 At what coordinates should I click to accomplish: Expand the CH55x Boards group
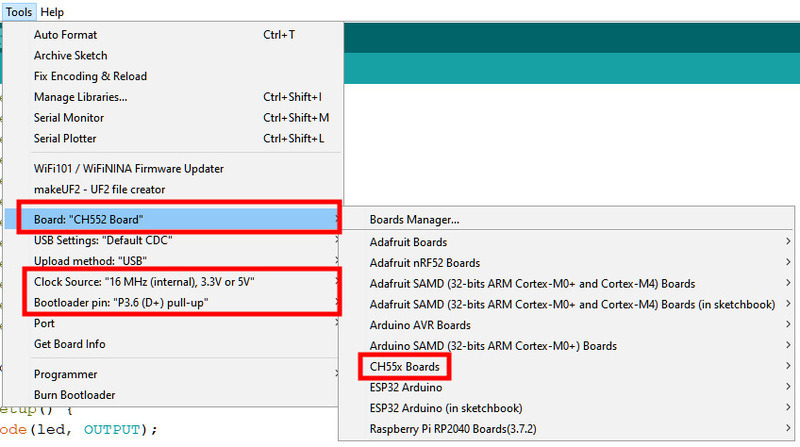(566, 366)
